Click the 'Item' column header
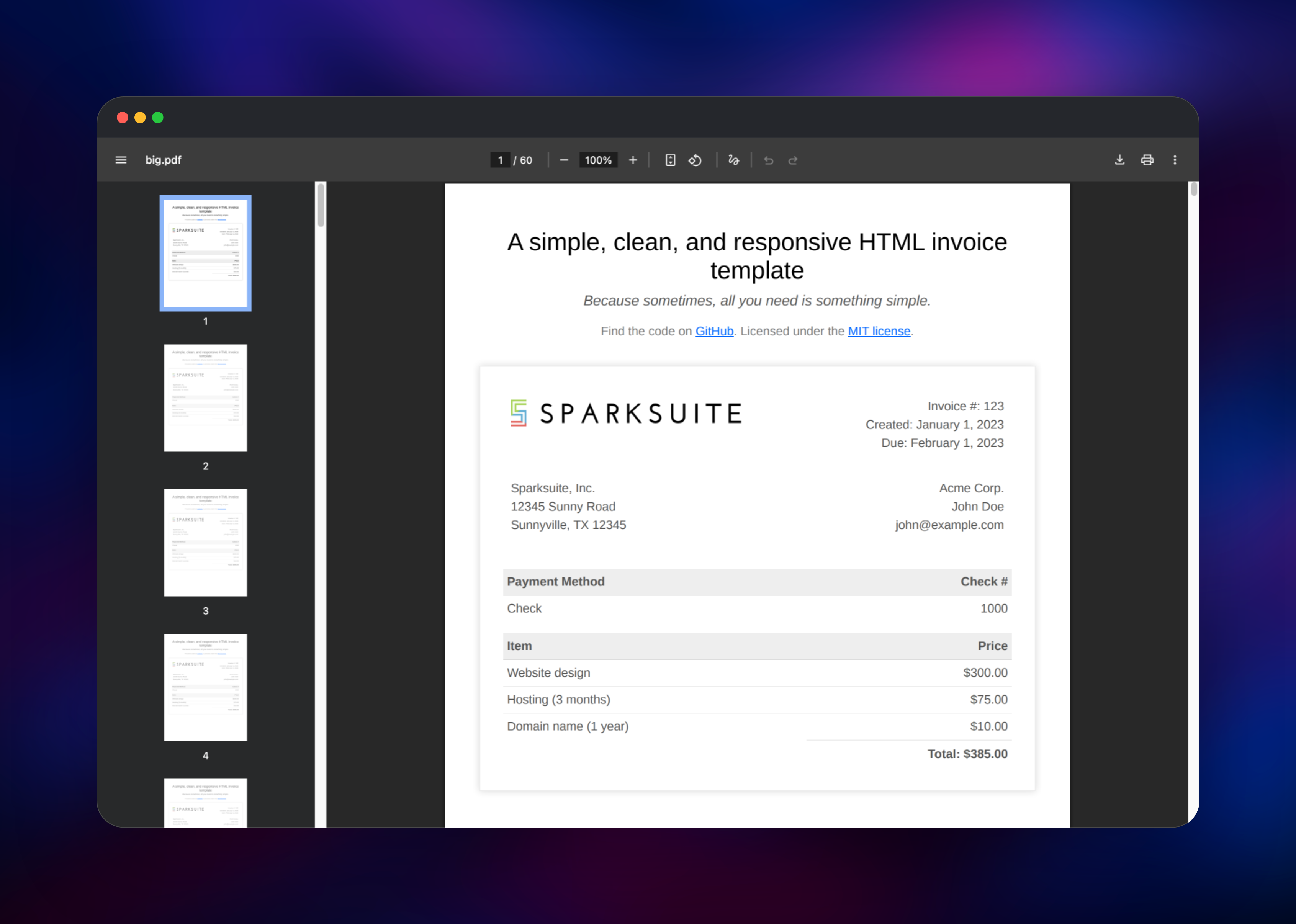 pos(519,646)
